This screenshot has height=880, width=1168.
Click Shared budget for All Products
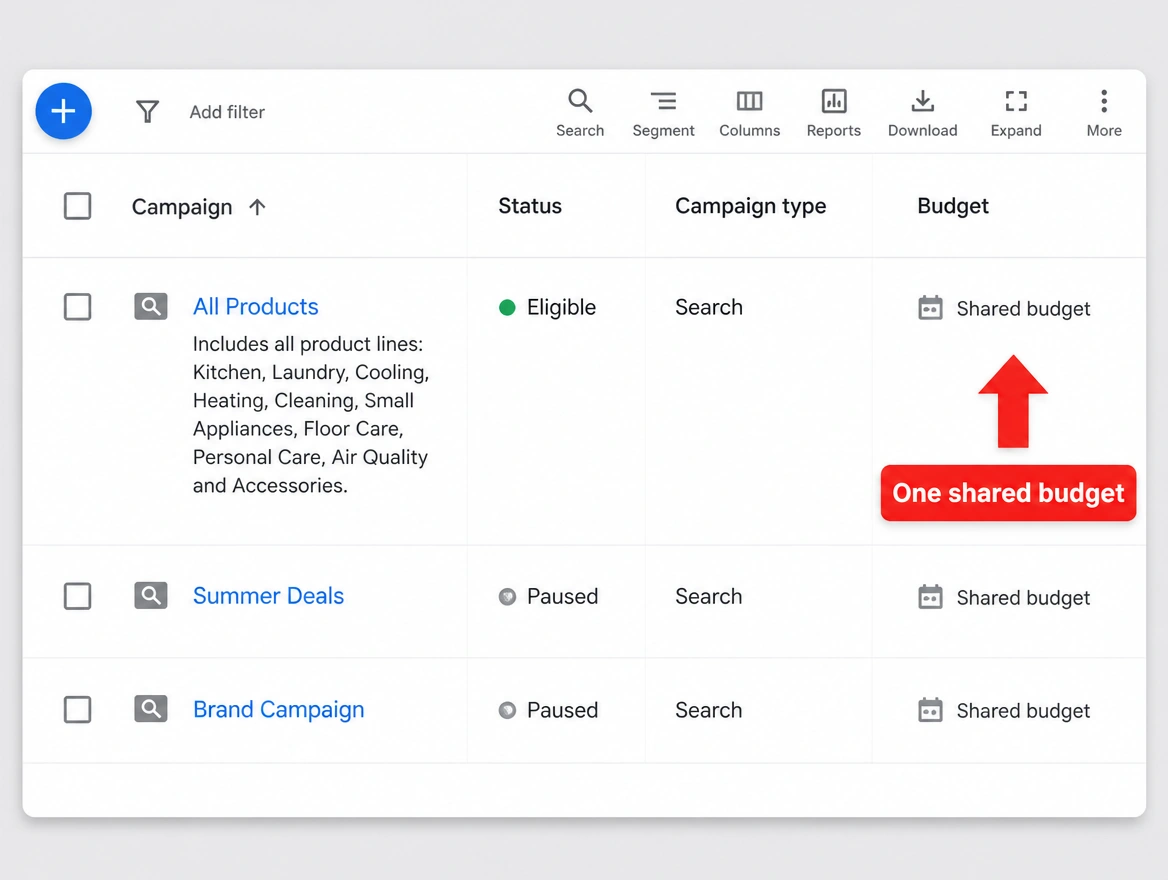click(x=1023, y=308)
